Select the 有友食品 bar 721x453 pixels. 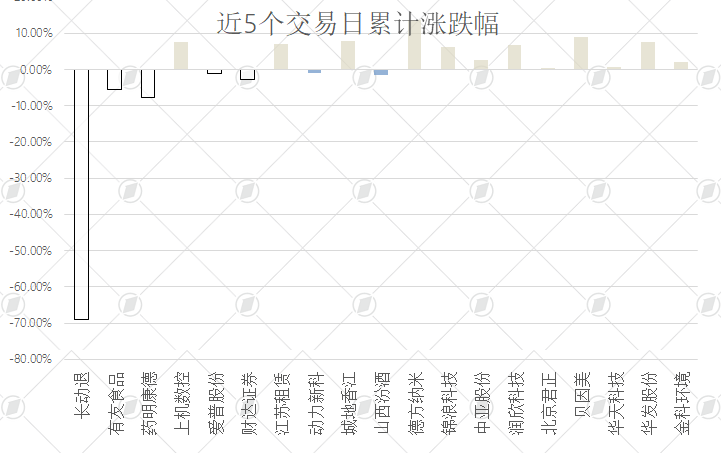tap(114, 80)
